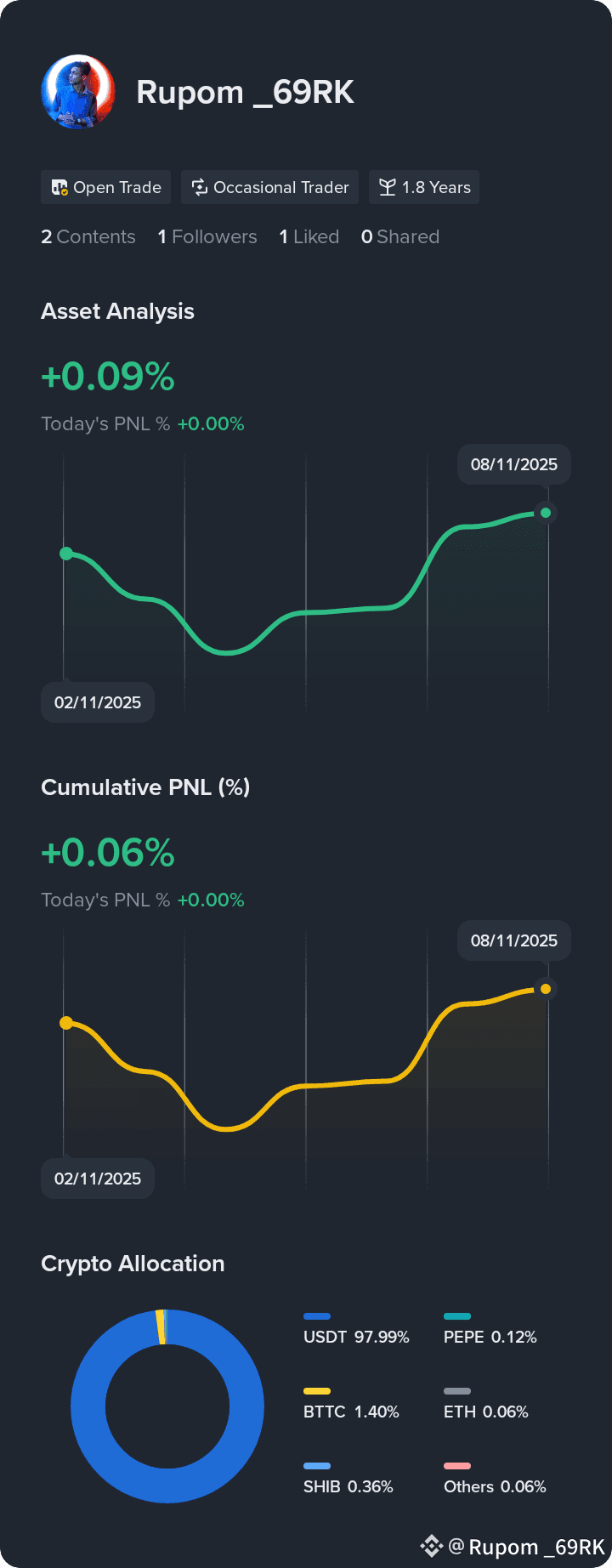Screen dimensions: 612x1568
Task: View the 0 Shared count
Action: (x=400, y=236)
